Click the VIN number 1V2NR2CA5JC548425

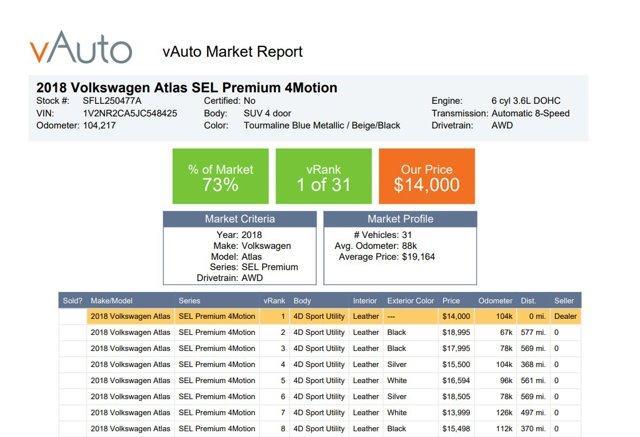(130, 114)
